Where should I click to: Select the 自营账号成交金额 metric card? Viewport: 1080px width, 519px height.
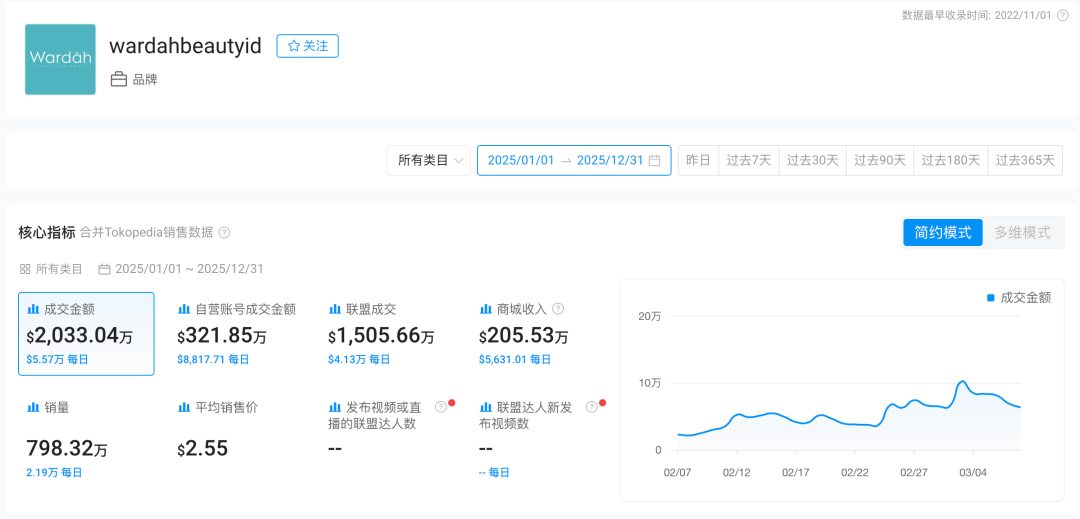coord(236,334)
